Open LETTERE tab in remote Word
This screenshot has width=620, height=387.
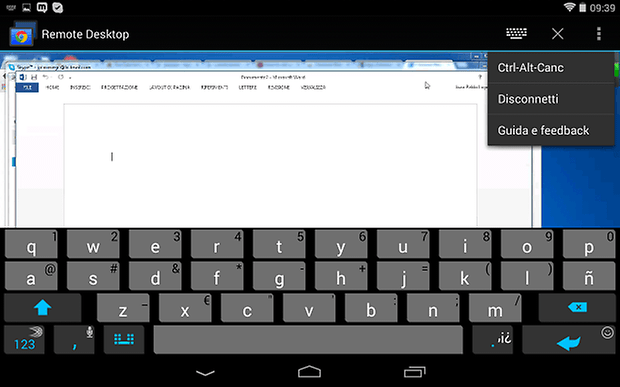point(248,87)
